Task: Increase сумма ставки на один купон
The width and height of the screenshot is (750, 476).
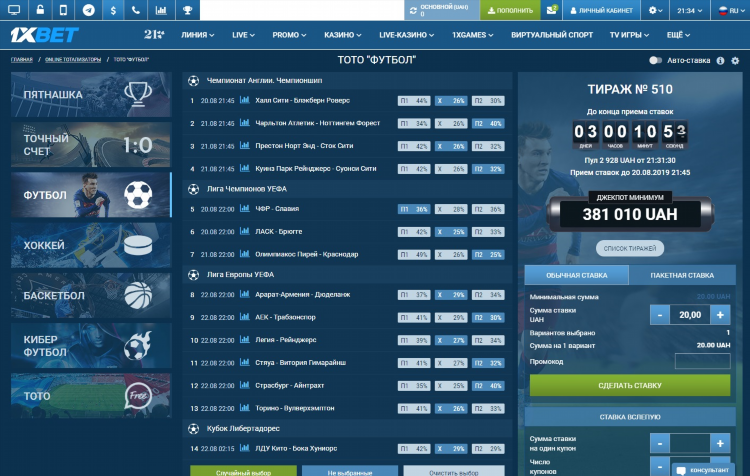Action: (x=720, y=443)
